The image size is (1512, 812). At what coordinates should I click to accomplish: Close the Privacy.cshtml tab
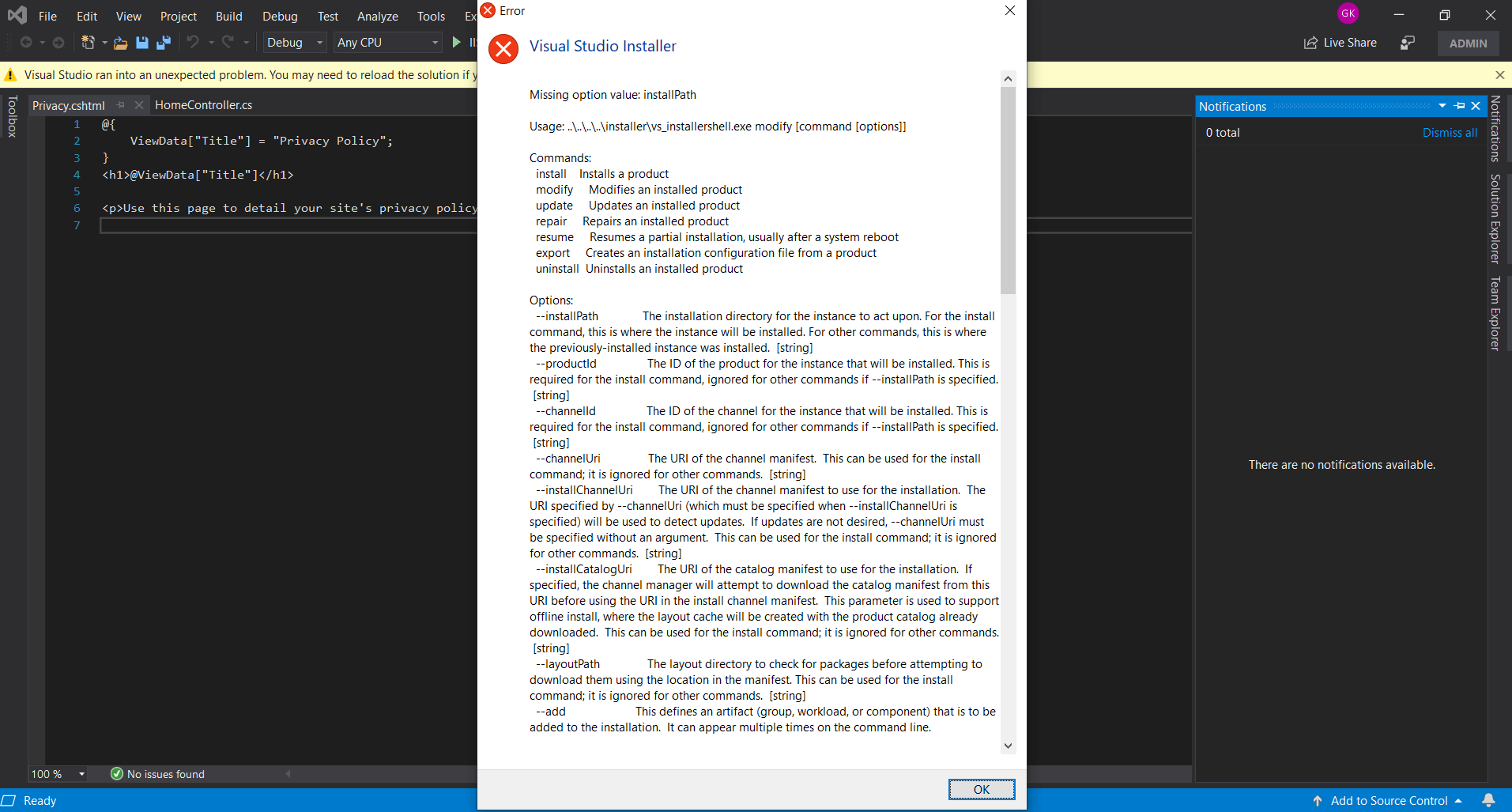click(139, 105)
